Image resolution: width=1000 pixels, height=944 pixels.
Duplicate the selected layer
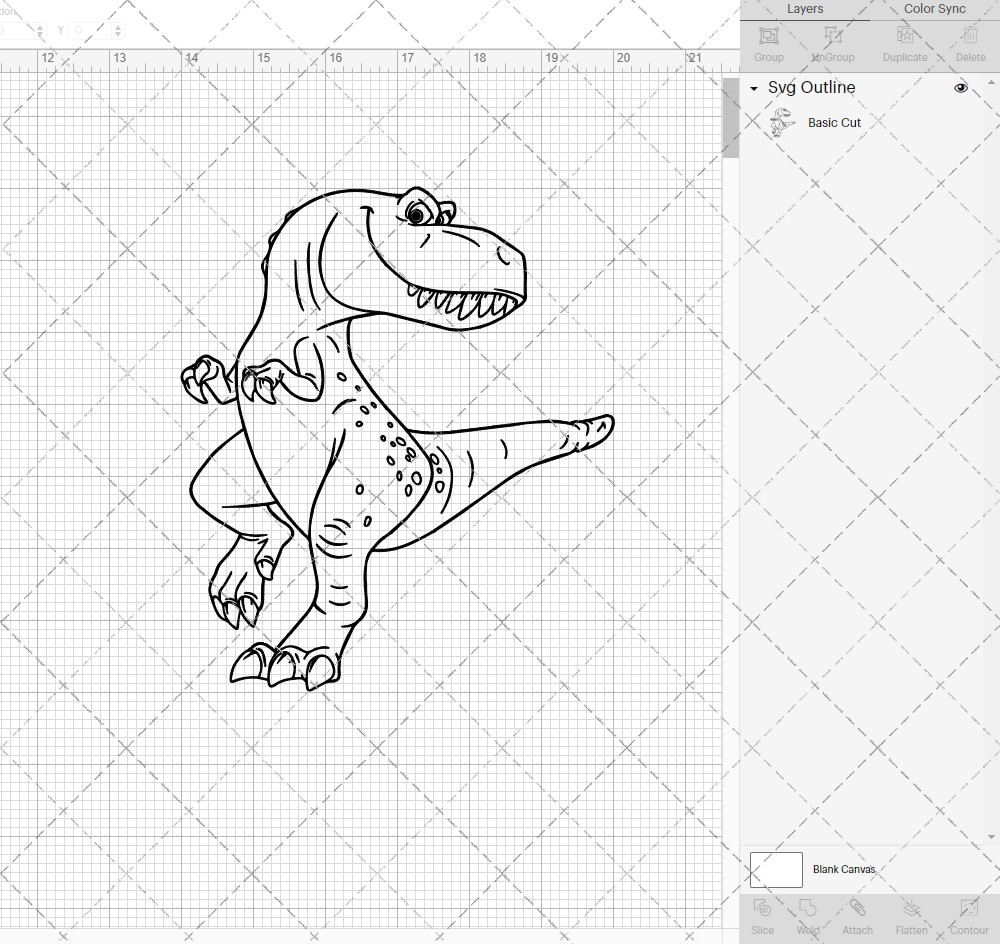point(904,43)
